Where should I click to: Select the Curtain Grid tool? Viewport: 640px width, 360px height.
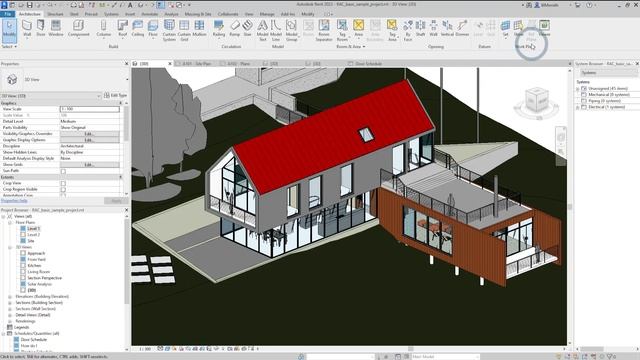click(x=184, y=31)
